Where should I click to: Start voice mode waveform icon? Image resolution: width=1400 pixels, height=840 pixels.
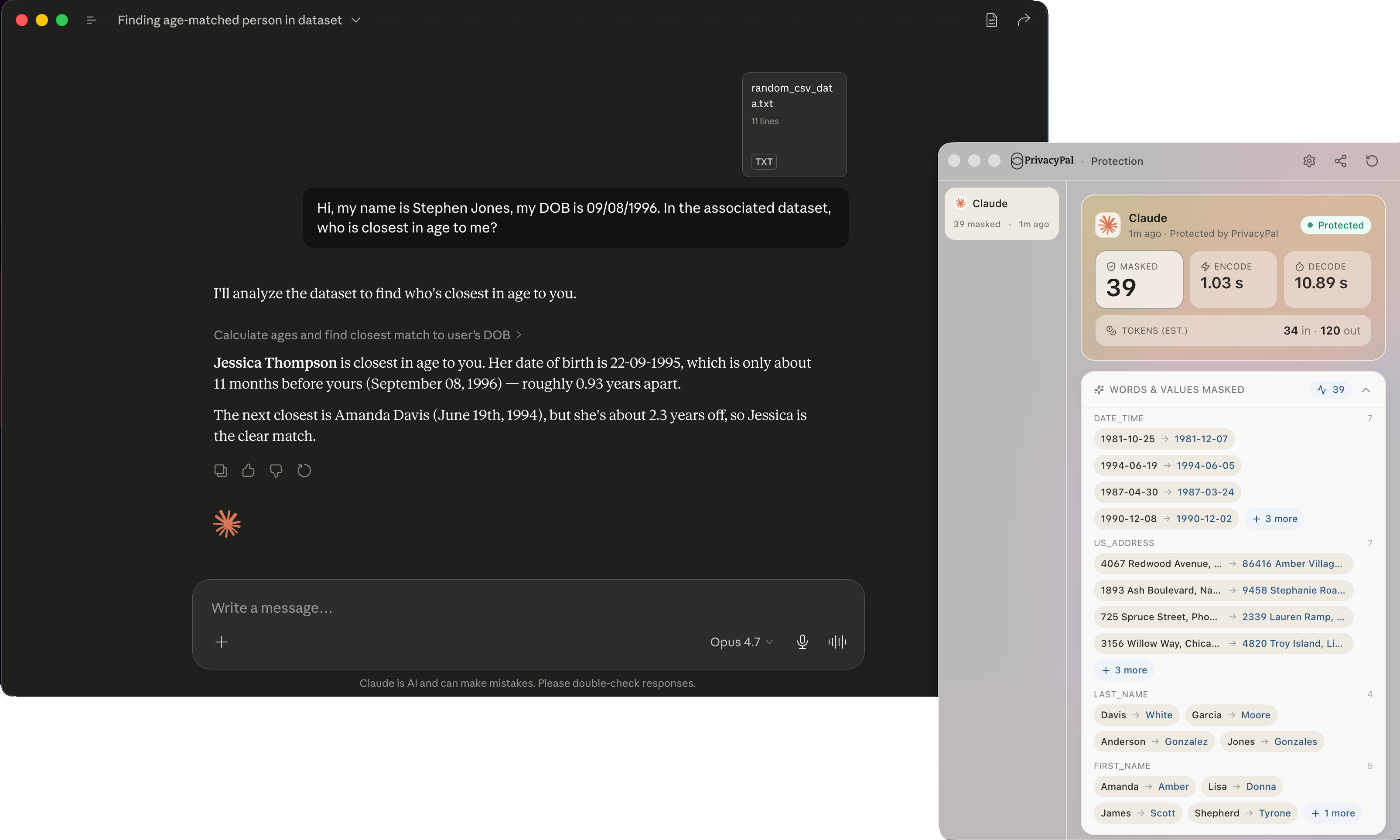pos(837,642)
